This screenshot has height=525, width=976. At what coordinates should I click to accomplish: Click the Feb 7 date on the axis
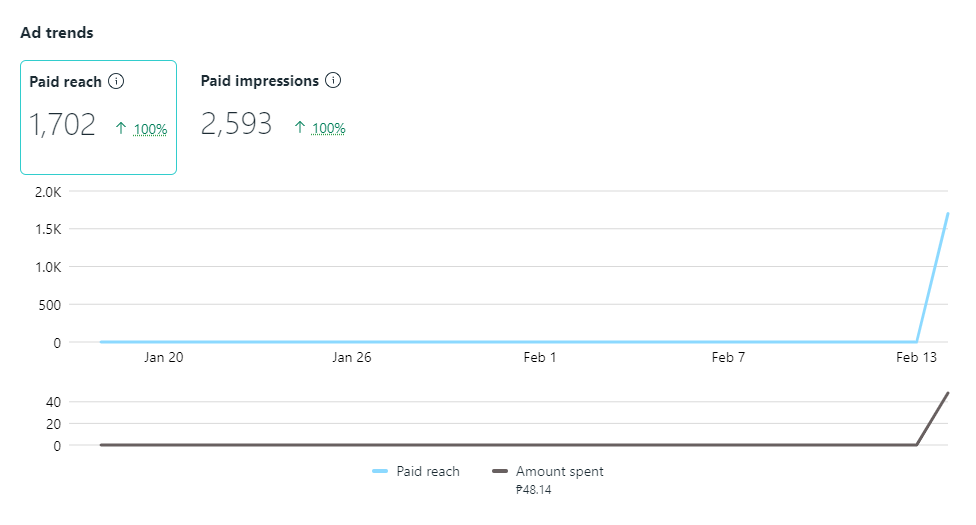click(727, 357)
